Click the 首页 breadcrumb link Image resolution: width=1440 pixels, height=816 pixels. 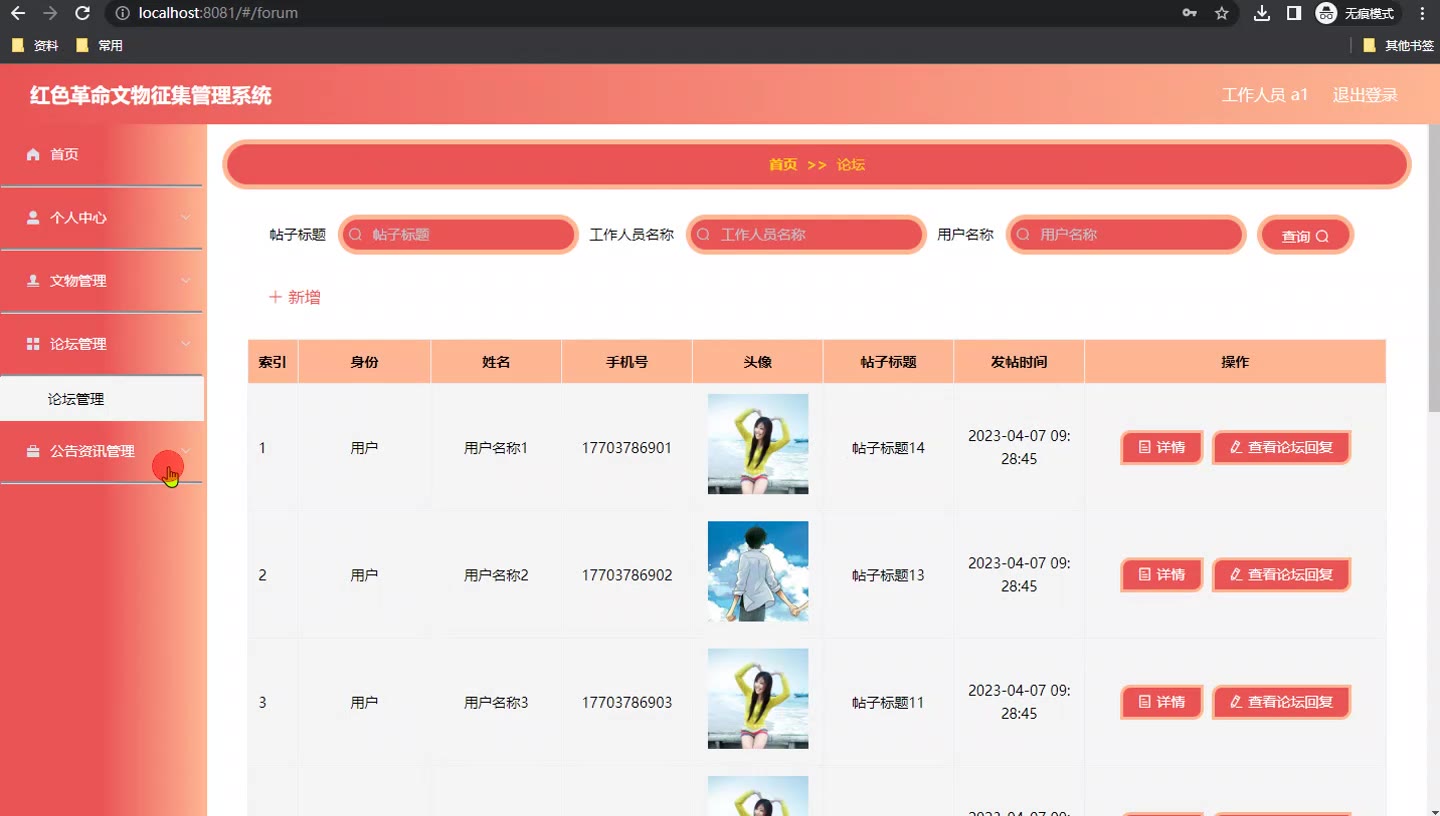pos(783,164)
